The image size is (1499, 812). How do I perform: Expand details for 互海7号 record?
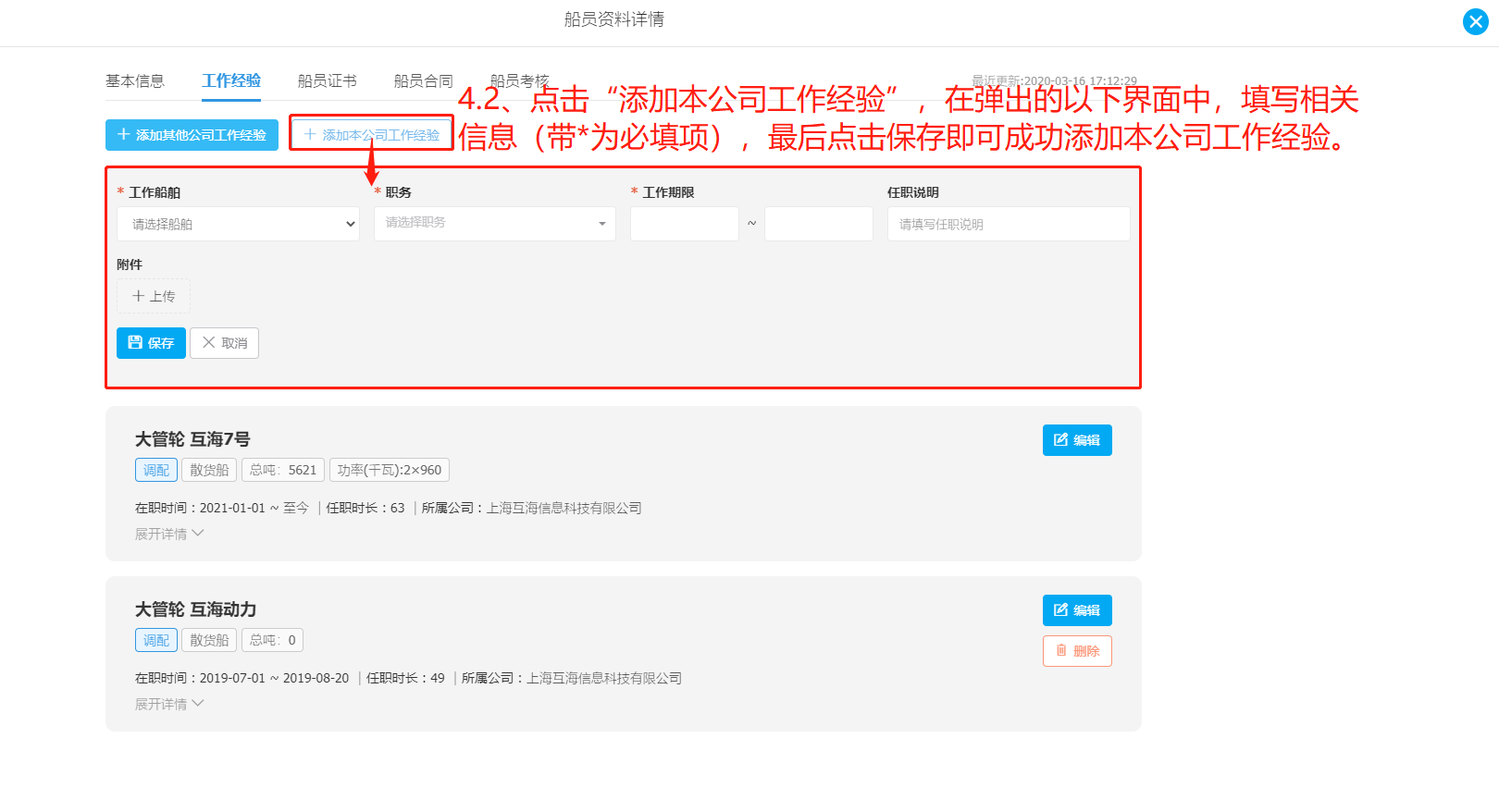[169, 534]
